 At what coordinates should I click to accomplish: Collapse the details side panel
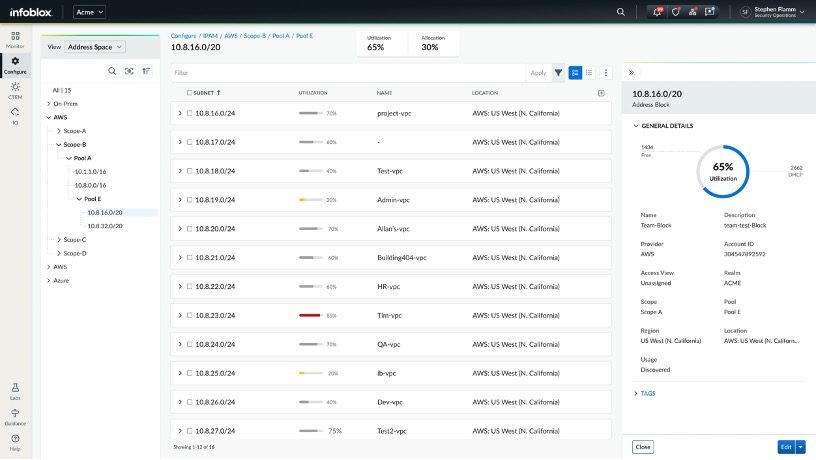coord(631,73)
